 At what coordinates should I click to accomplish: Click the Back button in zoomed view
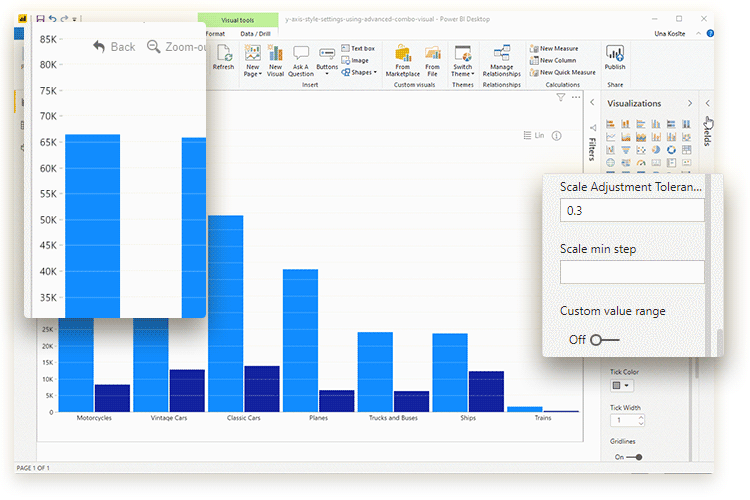[x=114, y=47]
